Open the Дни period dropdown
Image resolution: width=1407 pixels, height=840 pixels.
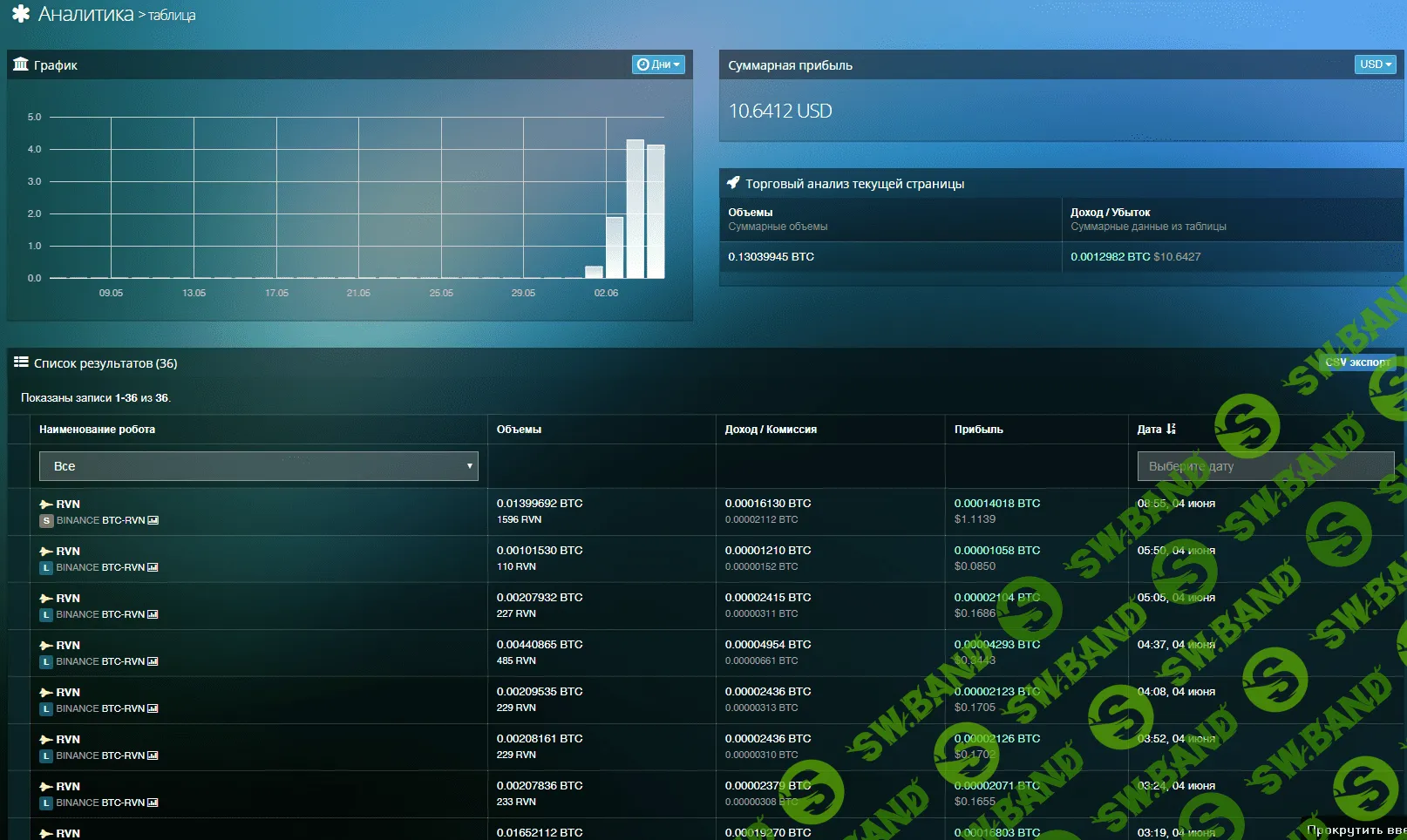[x=658, y=64]
